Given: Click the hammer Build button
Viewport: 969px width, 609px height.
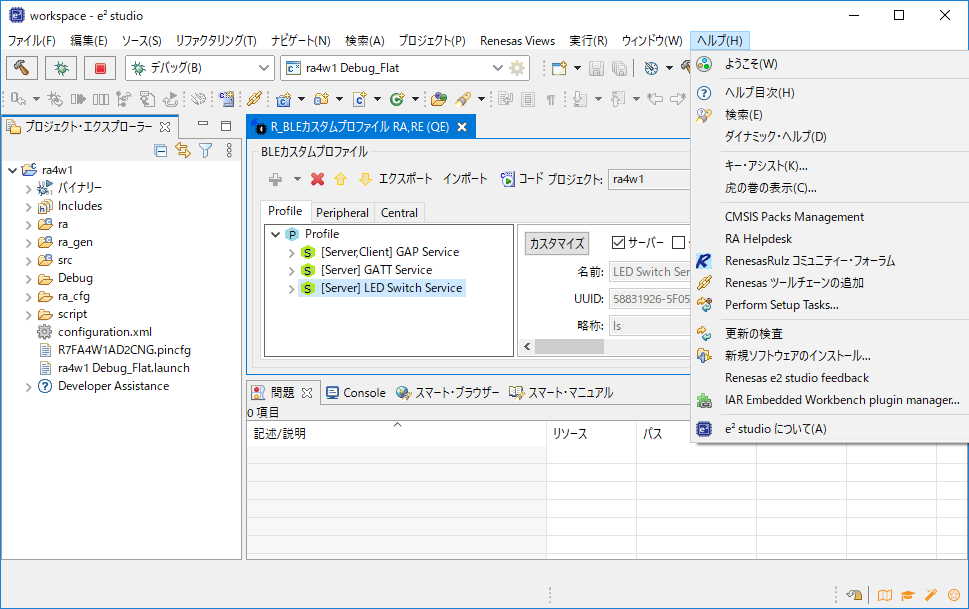Looking at the screenshot, I should tap(22, 68).
